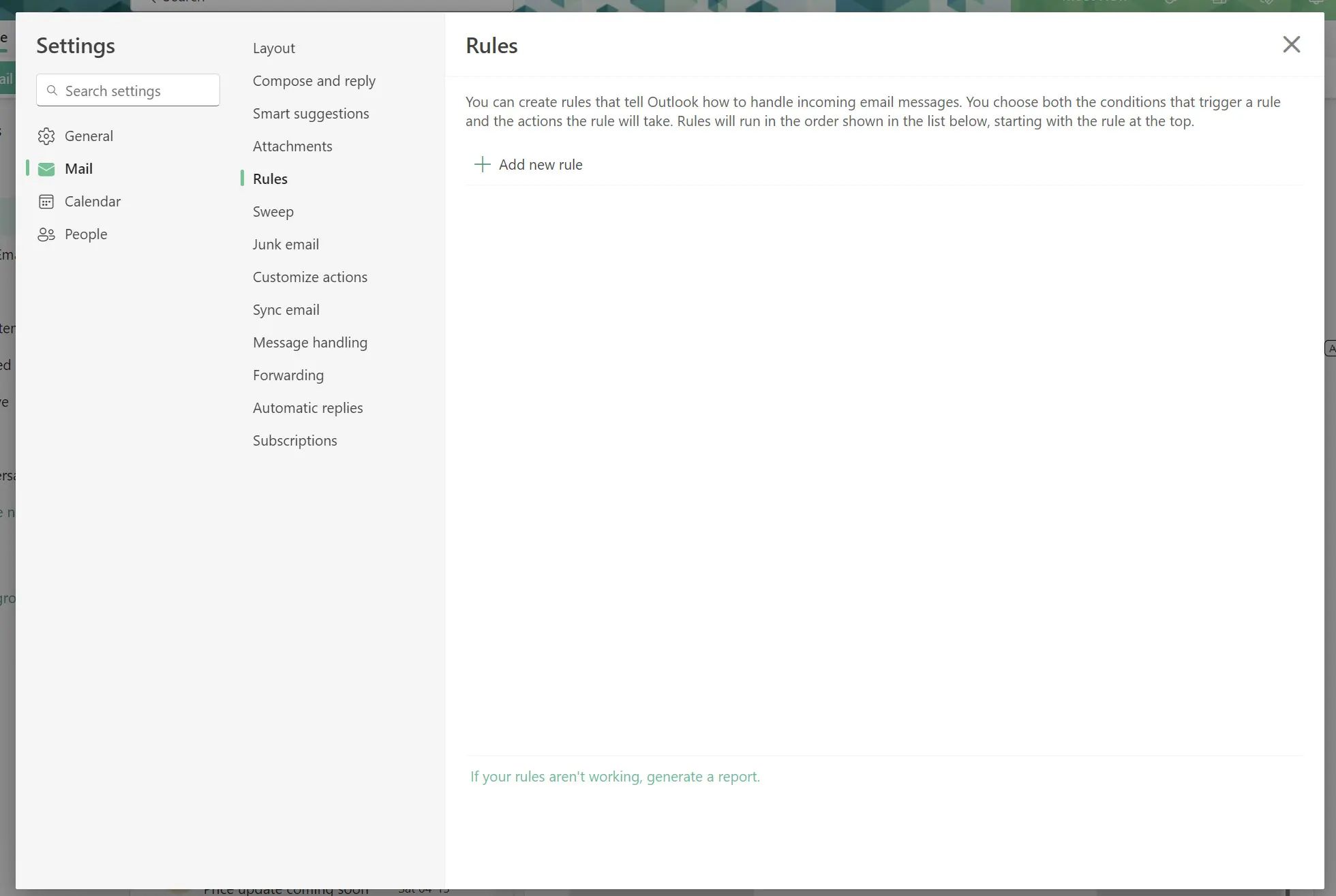Click the Calendar icon in settings
Screen dimensions: 1336x896
[x=46, y=202]
